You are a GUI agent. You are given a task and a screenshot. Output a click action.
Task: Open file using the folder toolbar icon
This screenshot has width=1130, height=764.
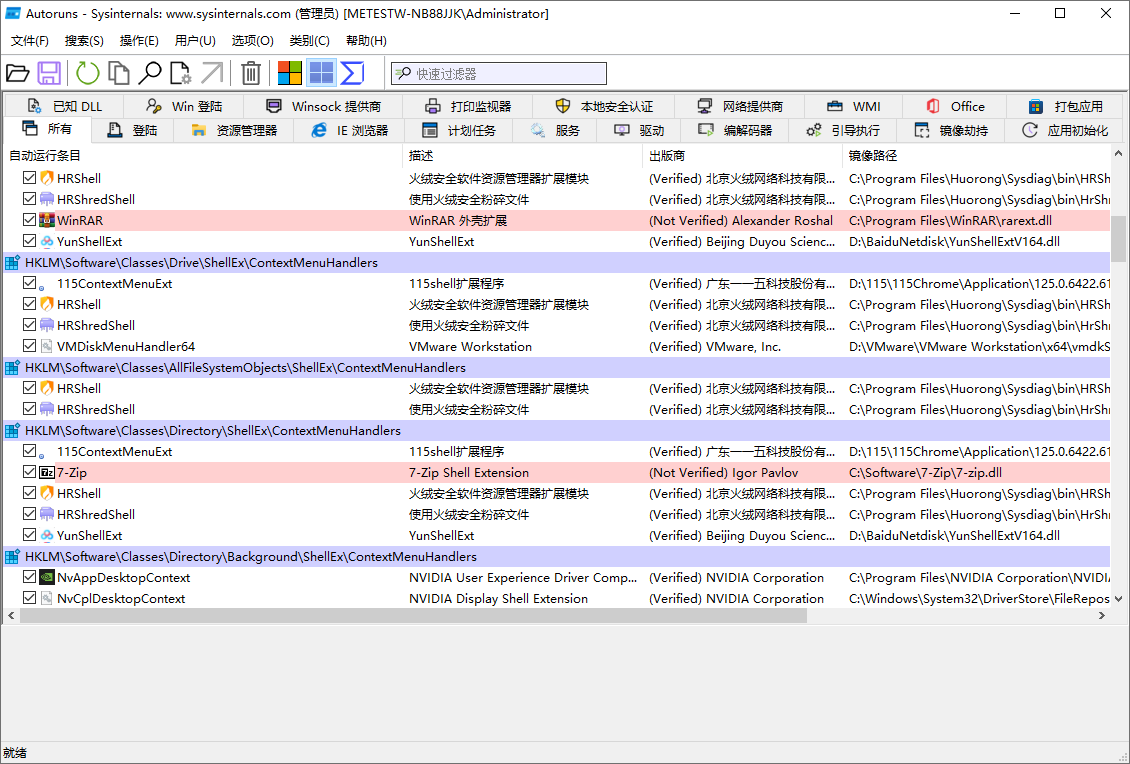[x=17, y=73]
